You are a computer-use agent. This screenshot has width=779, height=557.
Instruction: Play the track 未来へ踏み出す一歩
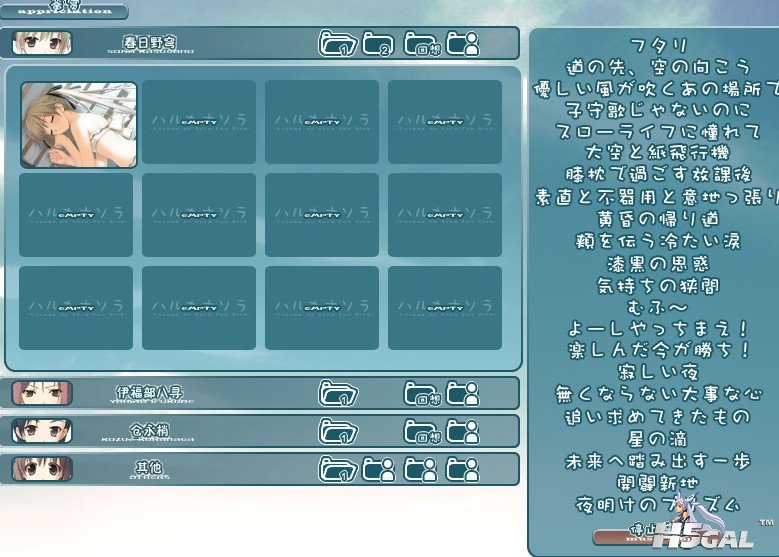658,462
